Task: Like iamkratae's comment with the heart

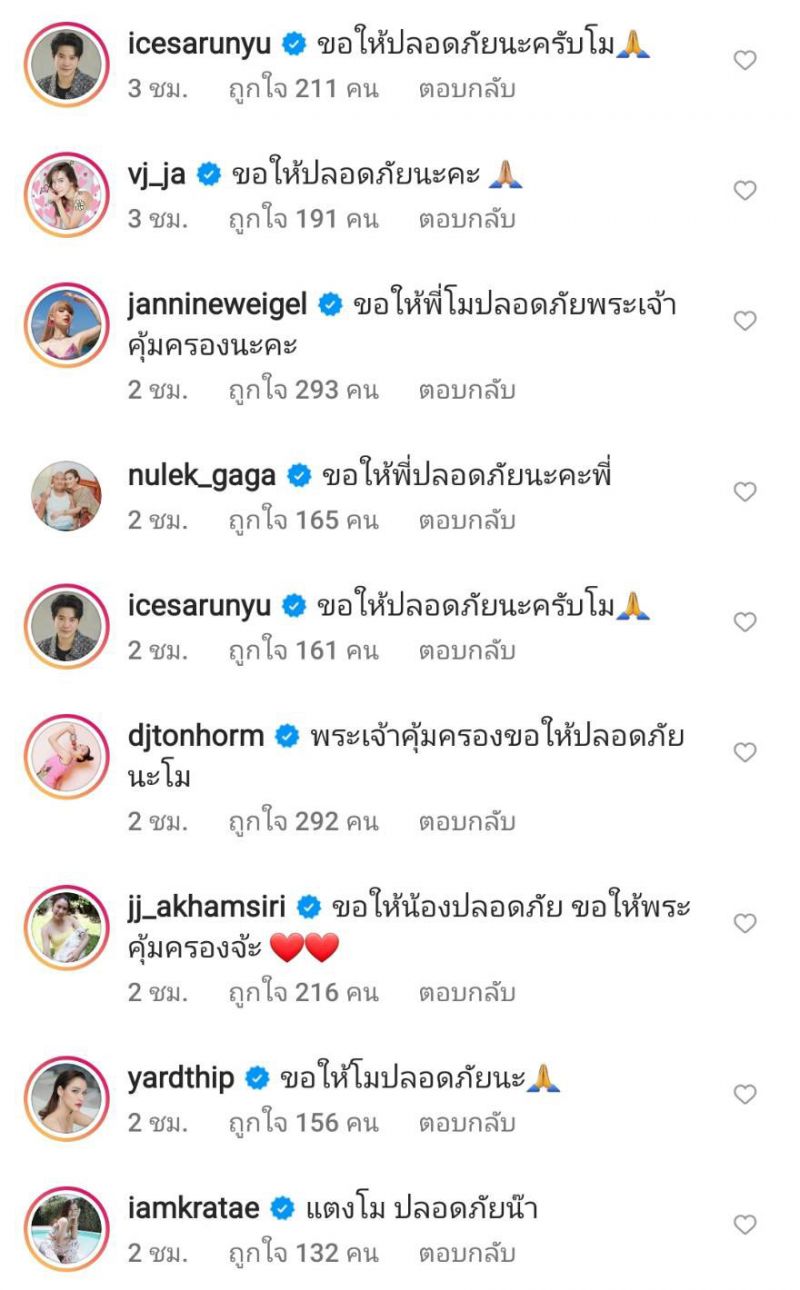Action: 745,1224
